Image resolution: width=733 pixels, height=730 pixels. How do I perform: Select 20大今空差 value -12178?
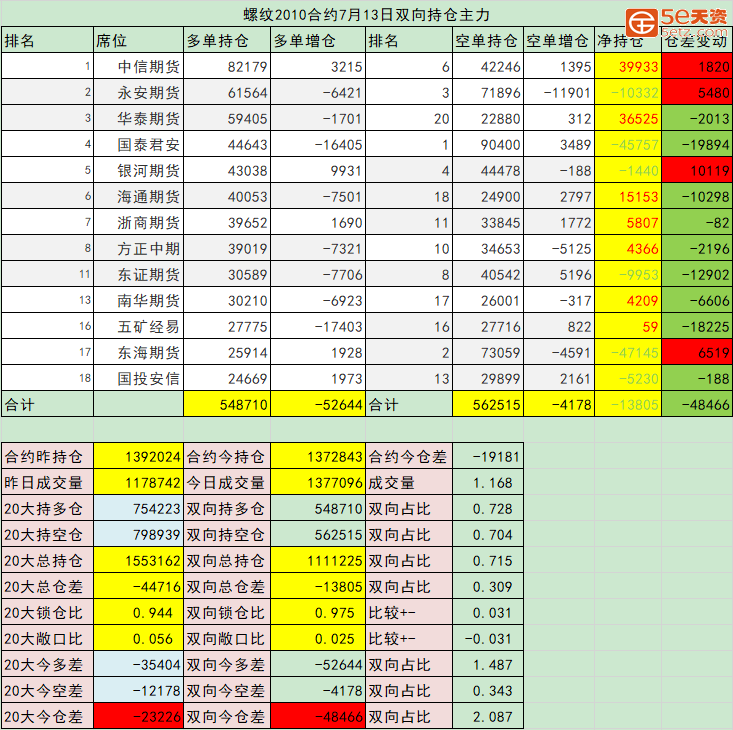[x=138, y=690]
